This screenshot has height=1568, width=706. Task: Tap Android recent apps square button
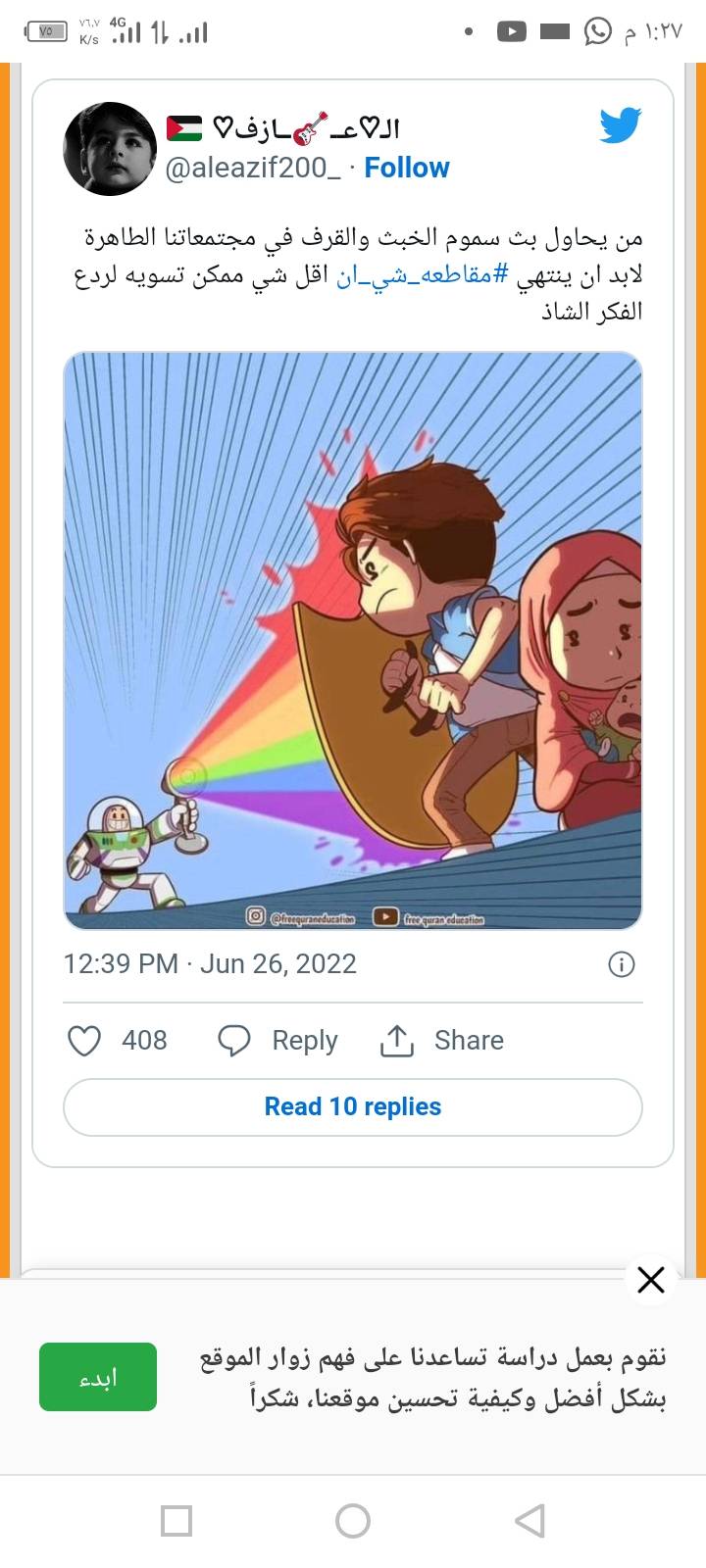pyautogui.click(x=176, y=1521)
